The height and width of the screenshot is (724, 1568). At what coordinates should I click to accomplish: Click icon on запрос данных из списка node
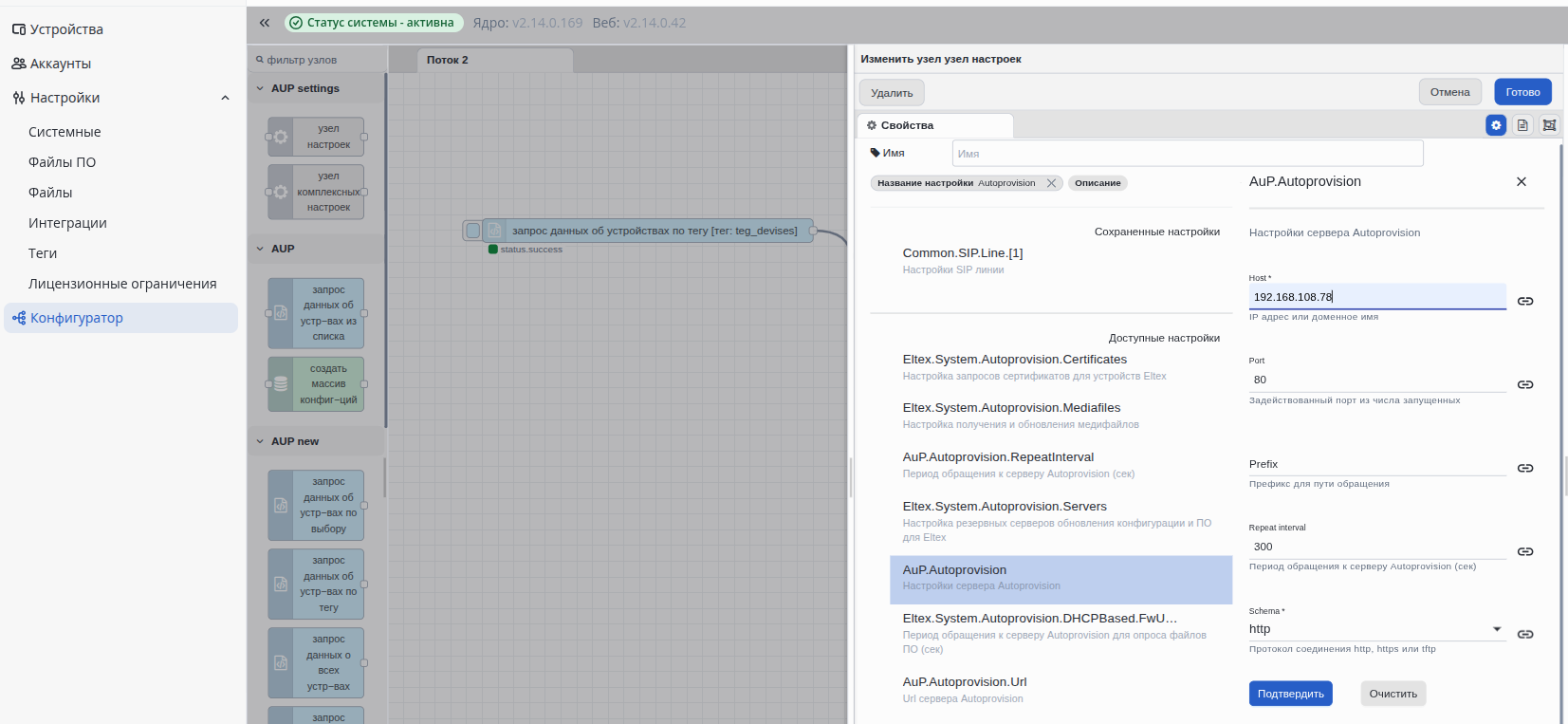point(281,313)
